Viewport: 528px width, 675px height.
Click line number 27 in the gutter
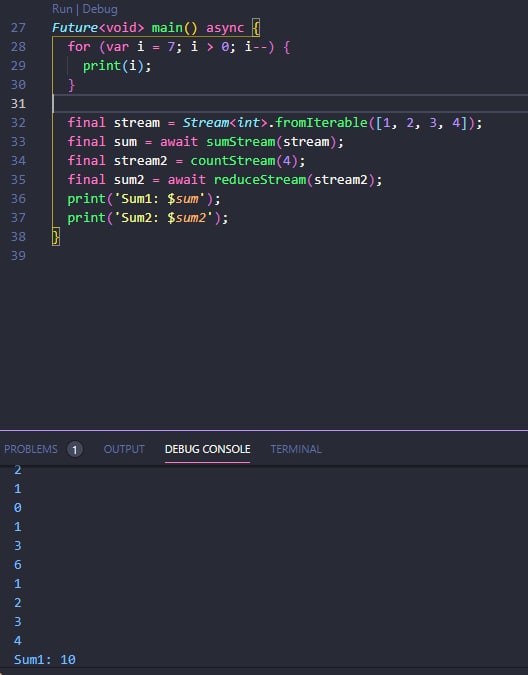pos(18,28)
